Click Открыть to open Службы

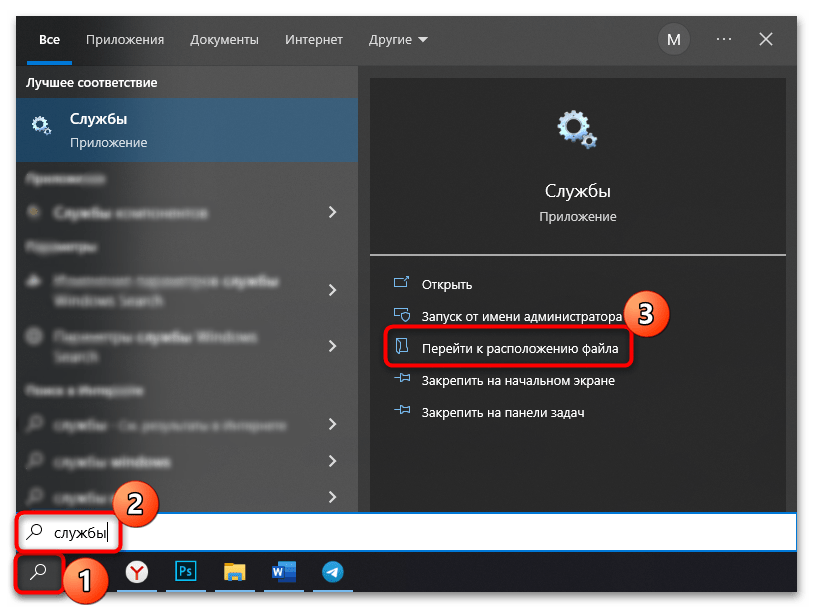click(446, 284)
